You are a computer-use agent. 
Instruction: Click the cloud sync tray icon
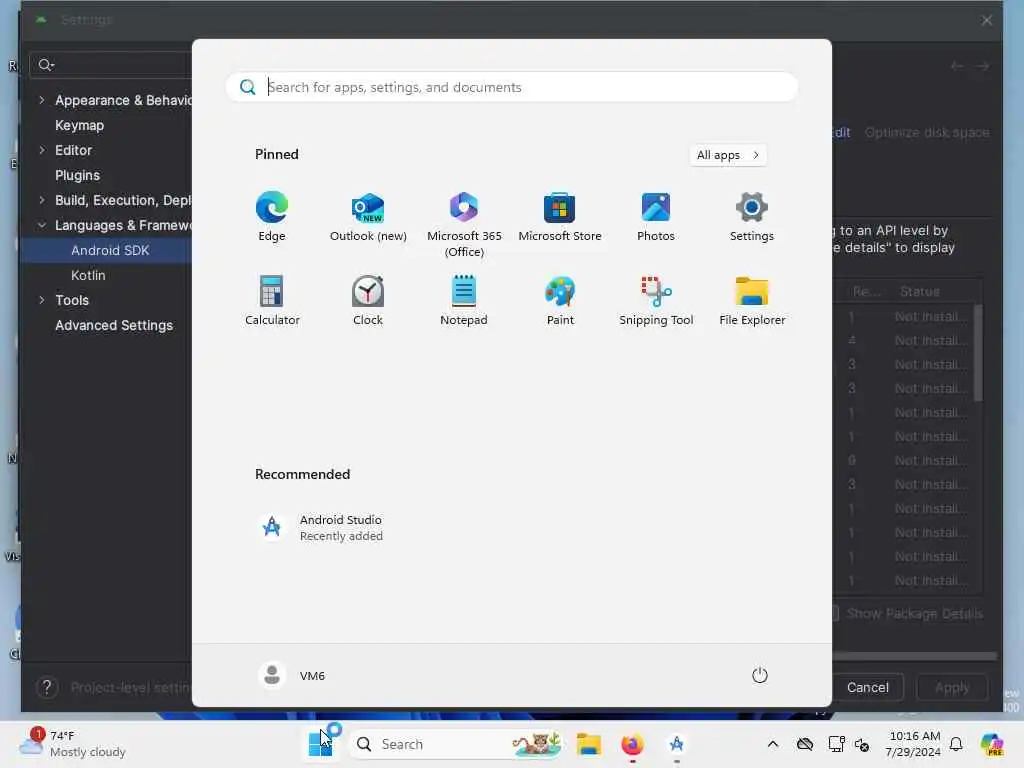point(805,744)
